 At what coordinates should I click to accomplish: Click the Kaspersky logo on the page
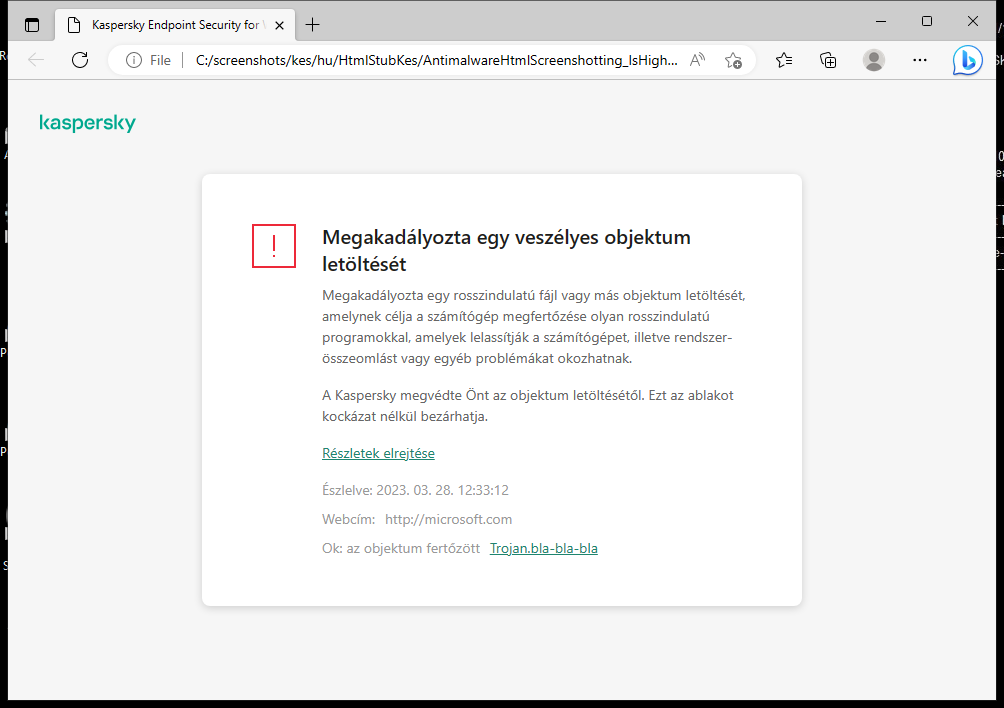pos(87,122)
